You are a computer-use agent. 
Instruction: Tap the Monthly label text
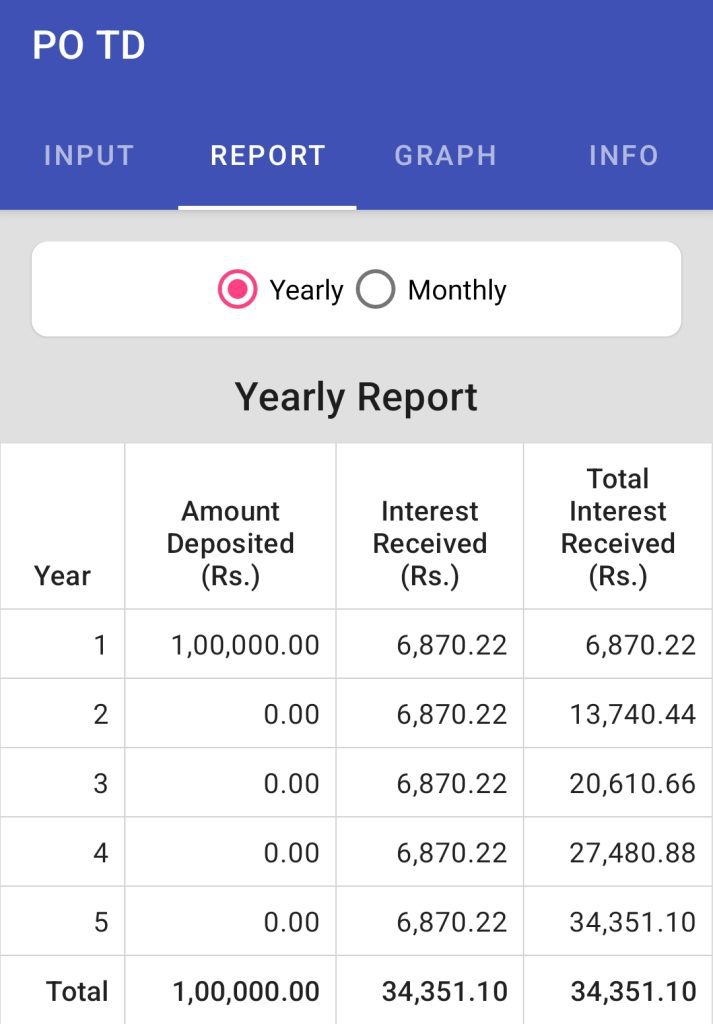click(457, 290)
